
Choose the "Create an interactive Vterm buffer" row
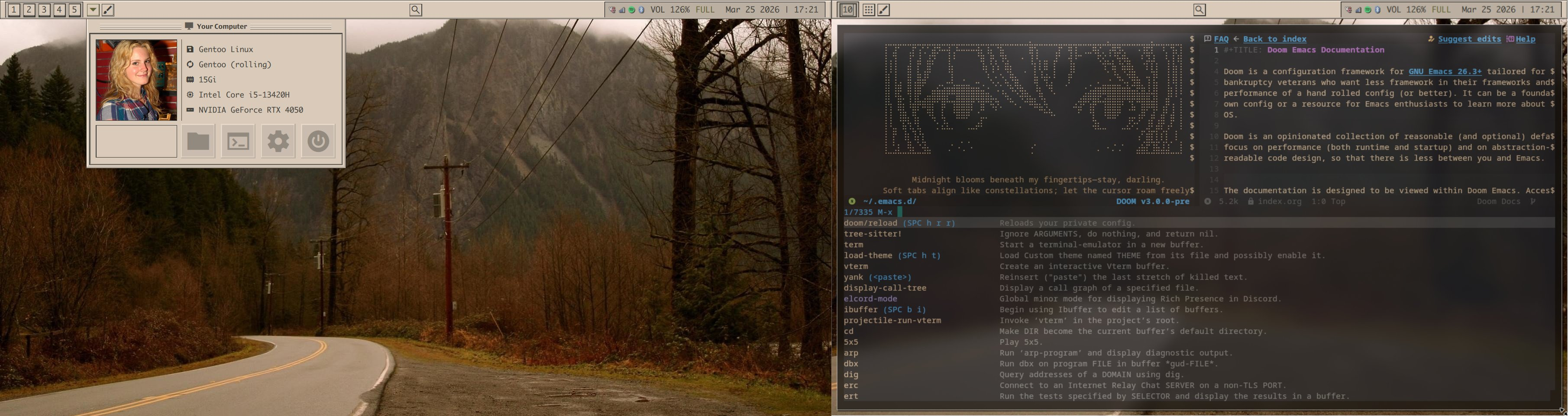1199,266
